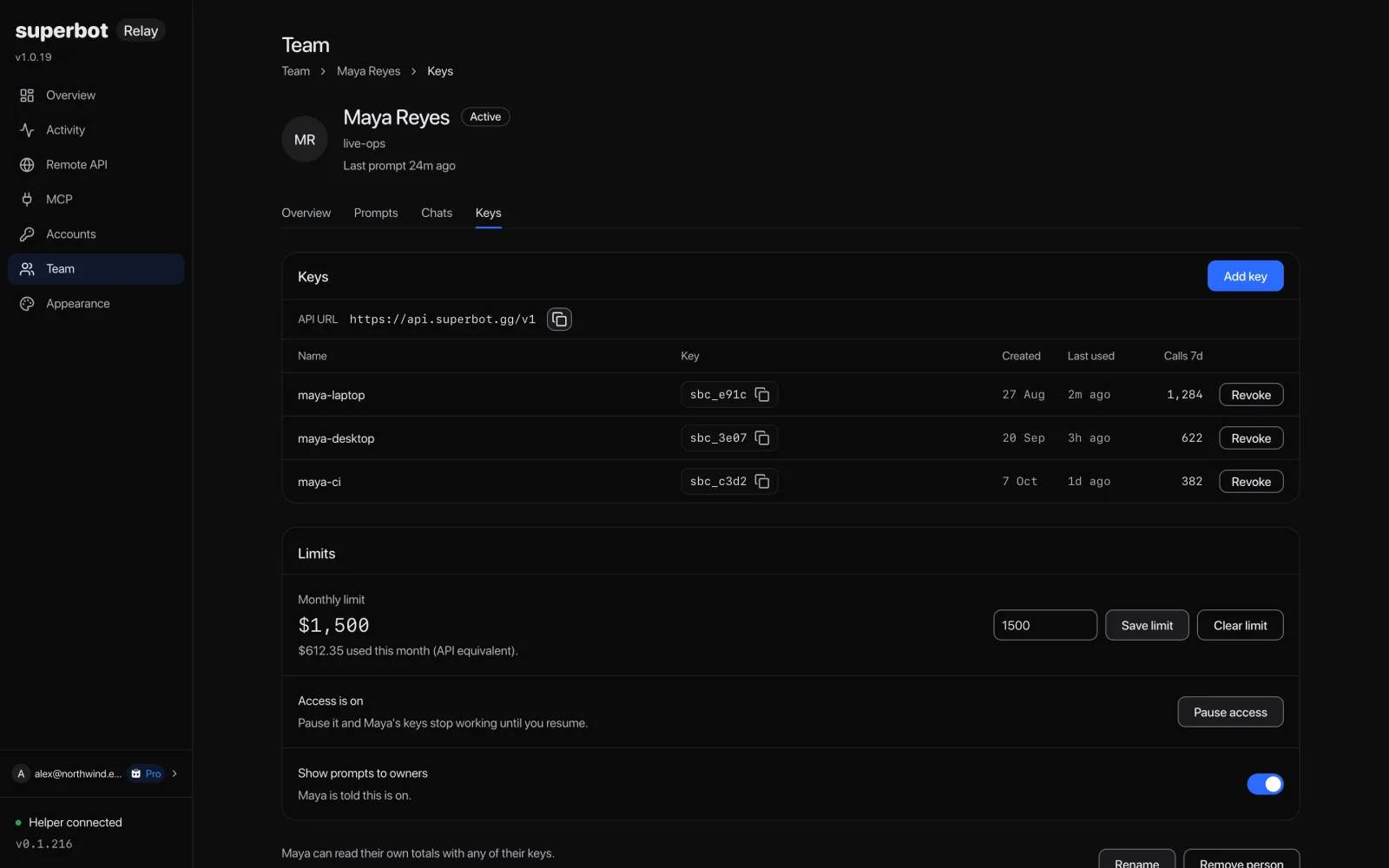Click the alex@northwind account email
This screenshot has width=1389, height=868.
[78, 773]
